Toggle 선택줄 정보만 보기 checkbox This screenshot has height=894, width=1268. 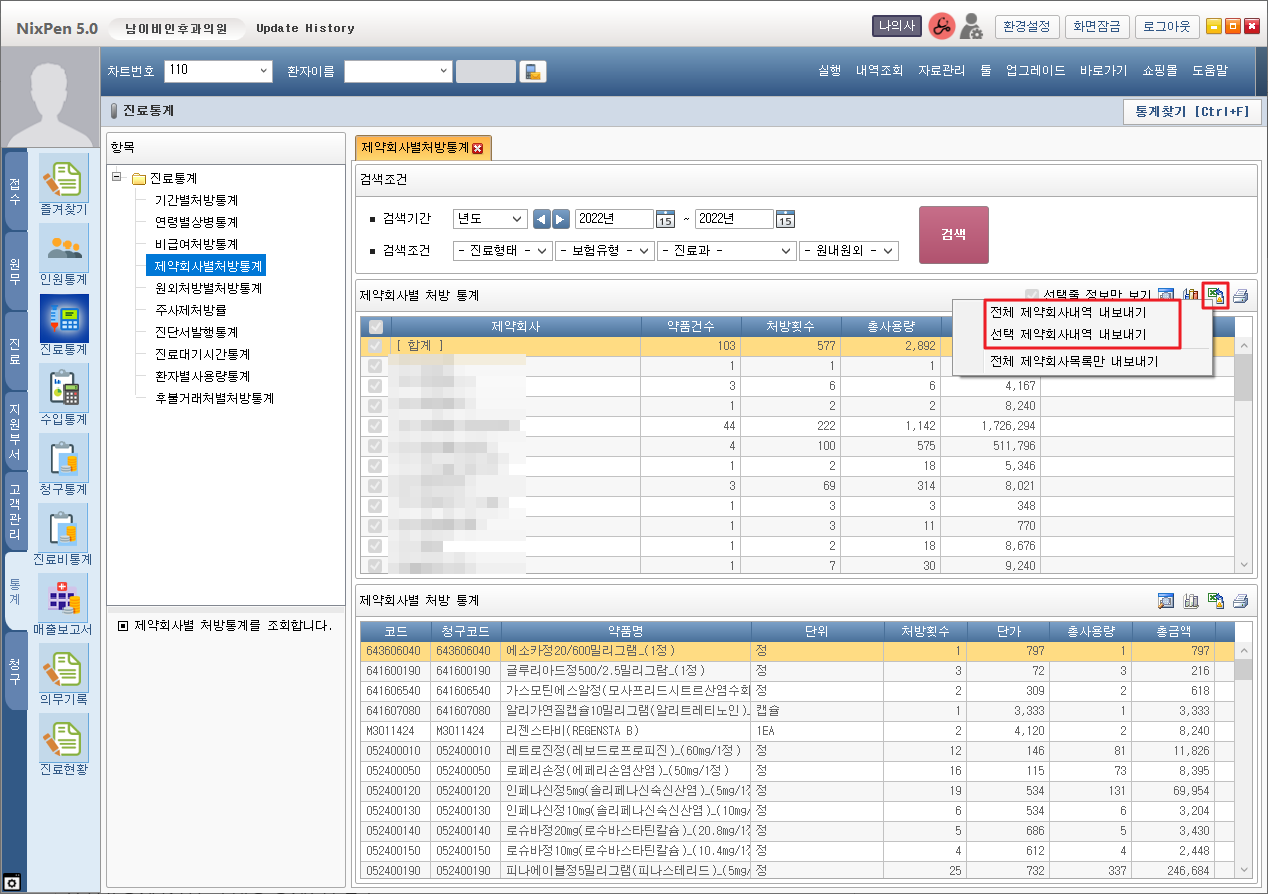point(1032,295)
